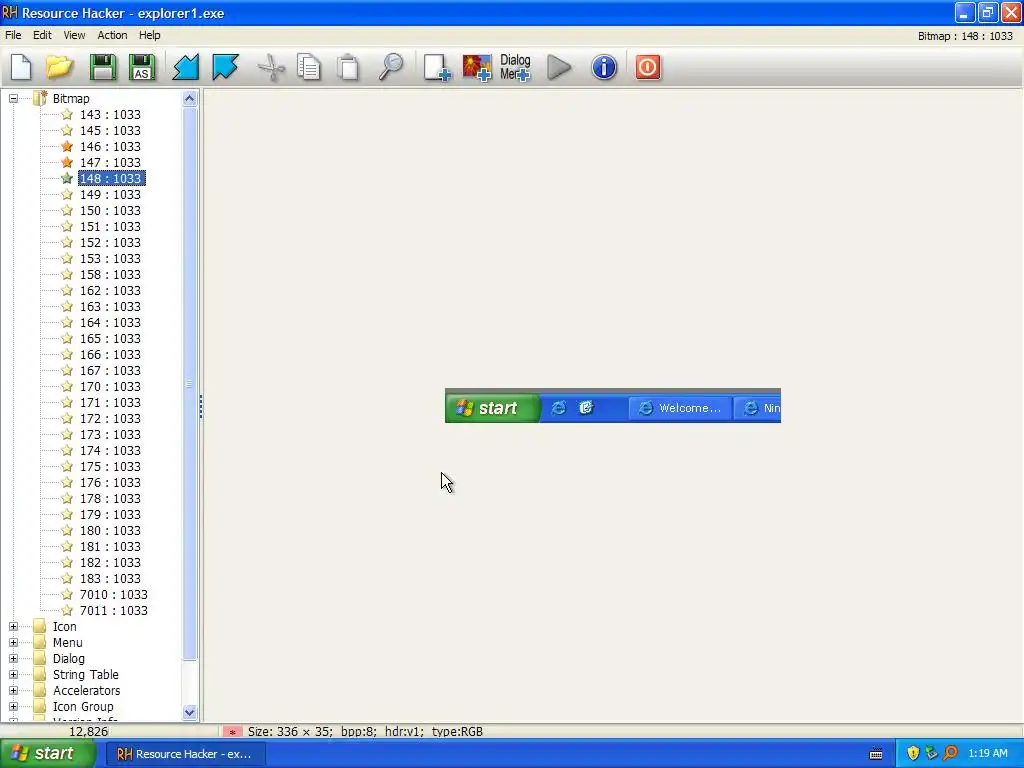This screenshot has height=768, width=1024.
Task: Click the Windows start button
Action: pyautogui.click(x=48, y=754)
